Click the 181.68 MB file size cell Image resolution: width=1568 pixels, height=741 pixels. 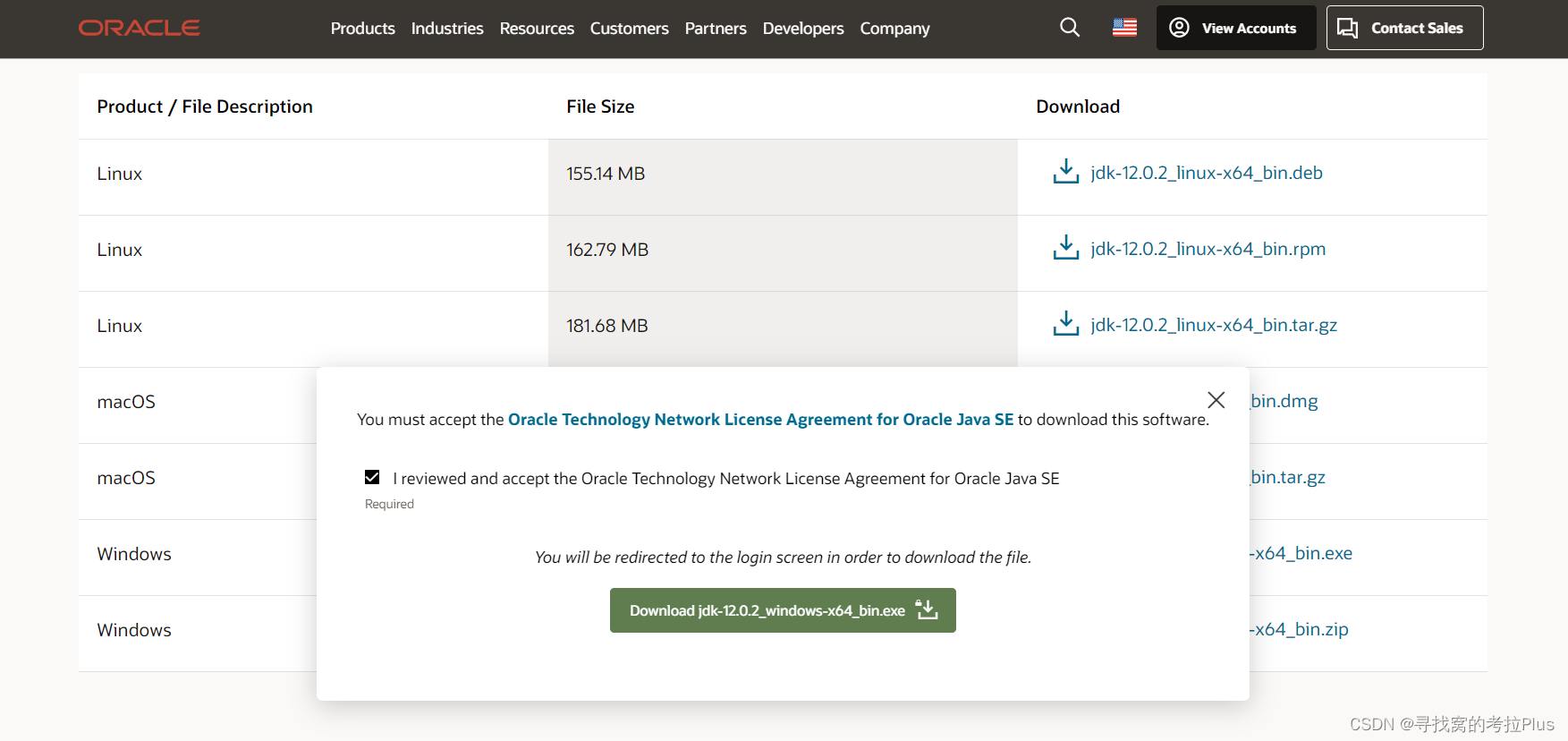[x=783, y=329]
